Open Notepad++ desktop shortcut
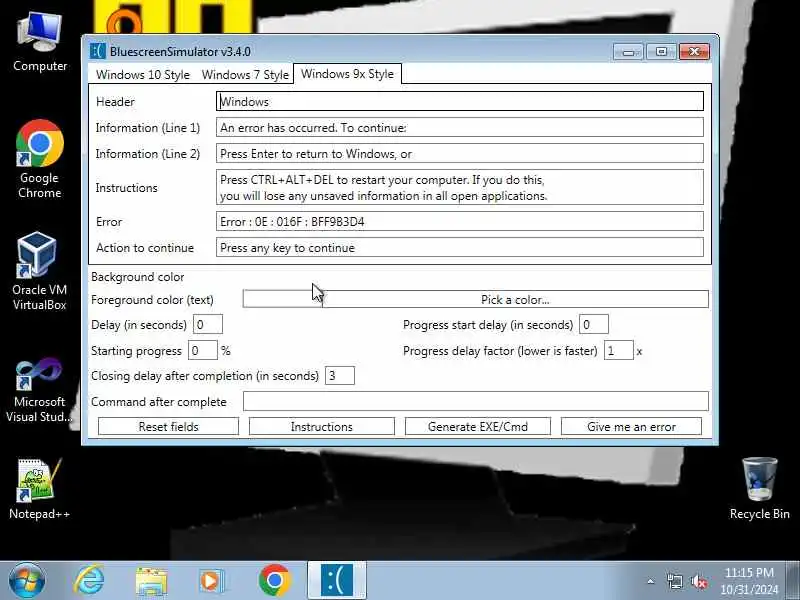The width and height of the screenshot is (800, 600). (x=39, y=489)
